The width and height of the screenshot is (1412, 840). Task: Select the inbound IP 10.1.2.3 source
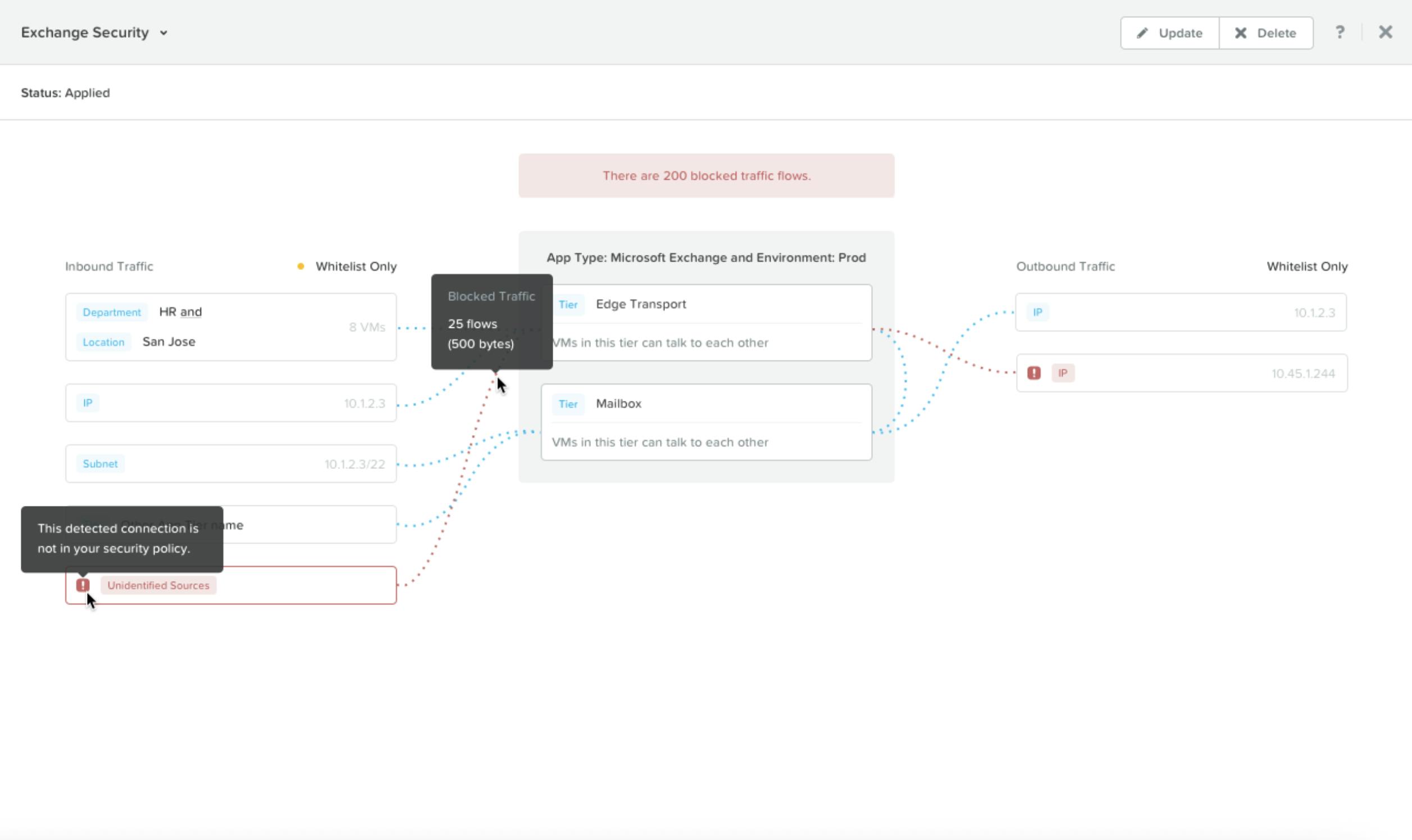coord(230,403)
